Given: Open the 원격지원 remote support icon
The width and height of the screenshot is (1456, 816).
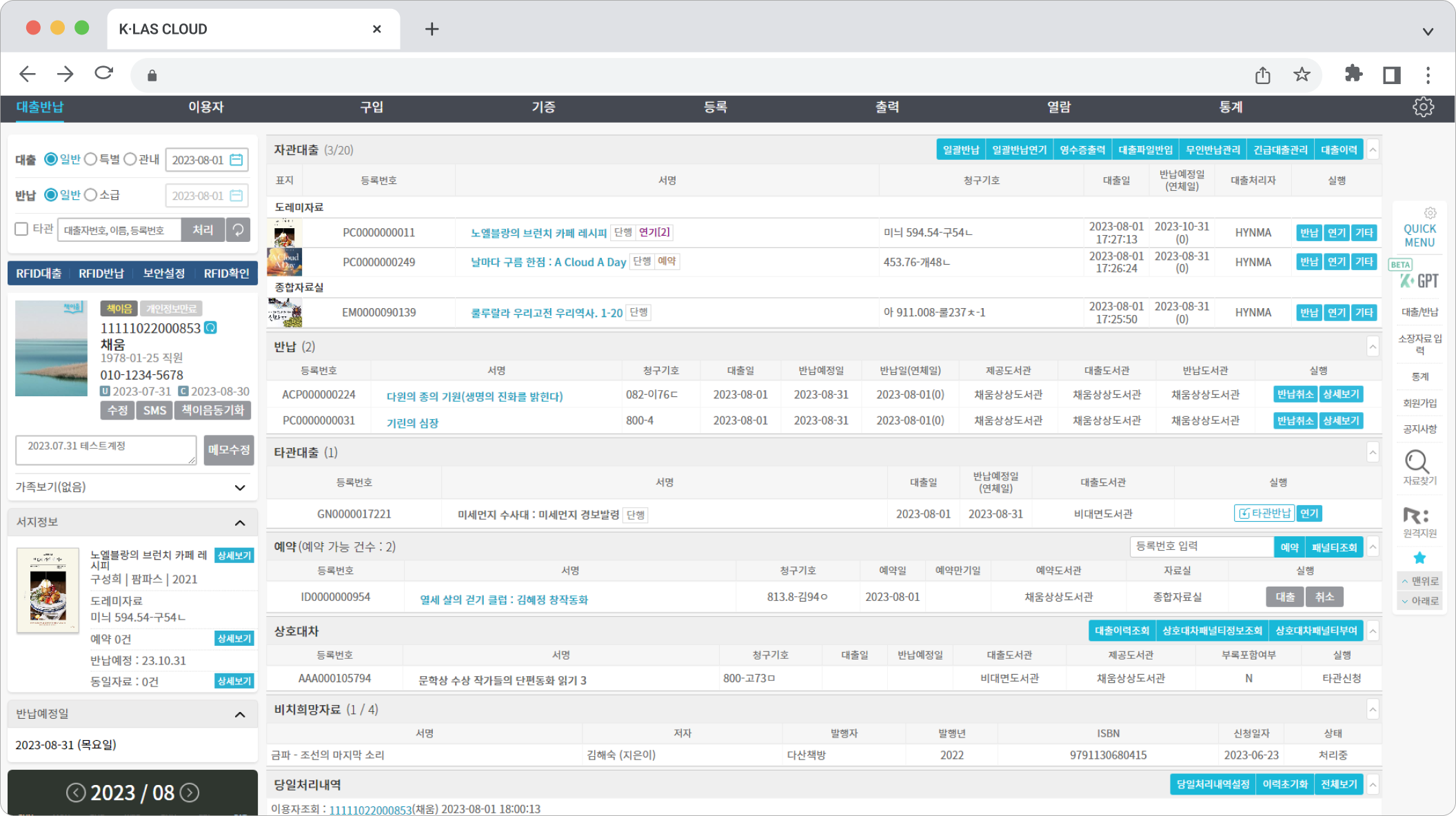Looking at the screenshot, I should point(1416,516).
